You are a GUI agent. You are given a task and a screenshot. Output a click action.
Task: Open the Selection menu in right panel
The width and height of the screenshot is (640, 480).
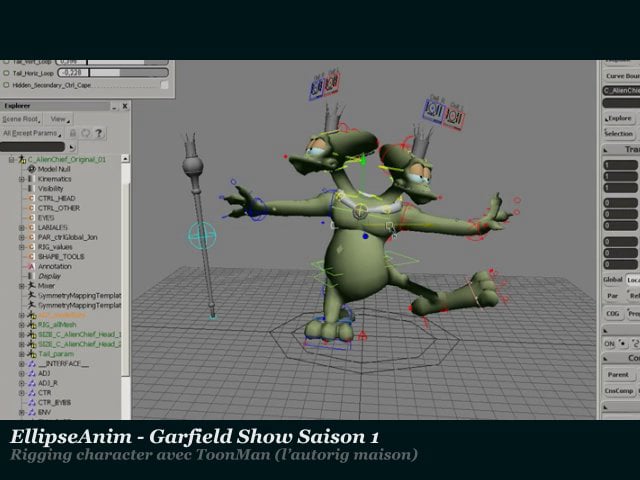pos(619,133)
